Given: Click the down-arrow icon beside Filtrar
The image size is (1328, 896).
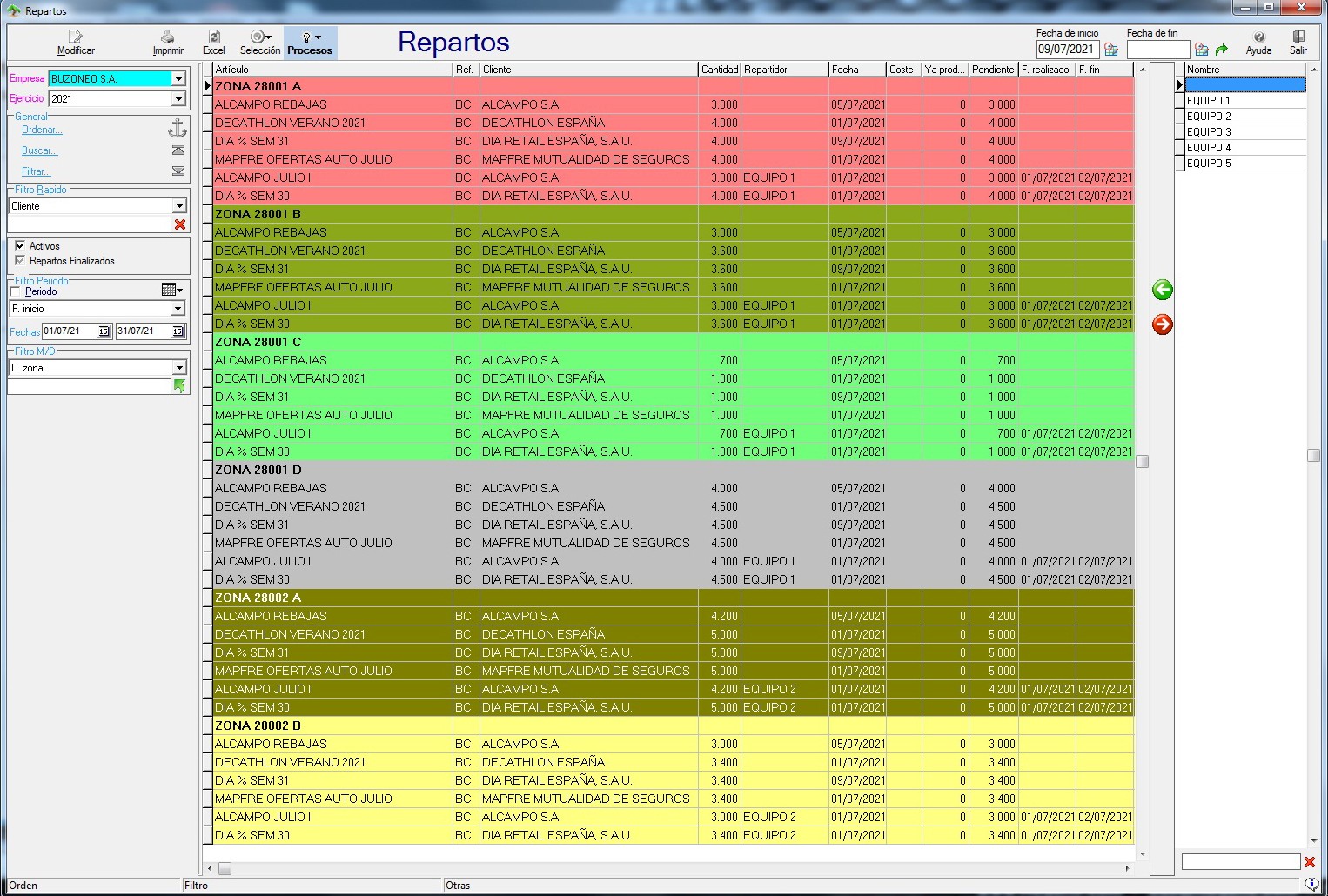Looking at the screenshot, I should pos(178,171).
